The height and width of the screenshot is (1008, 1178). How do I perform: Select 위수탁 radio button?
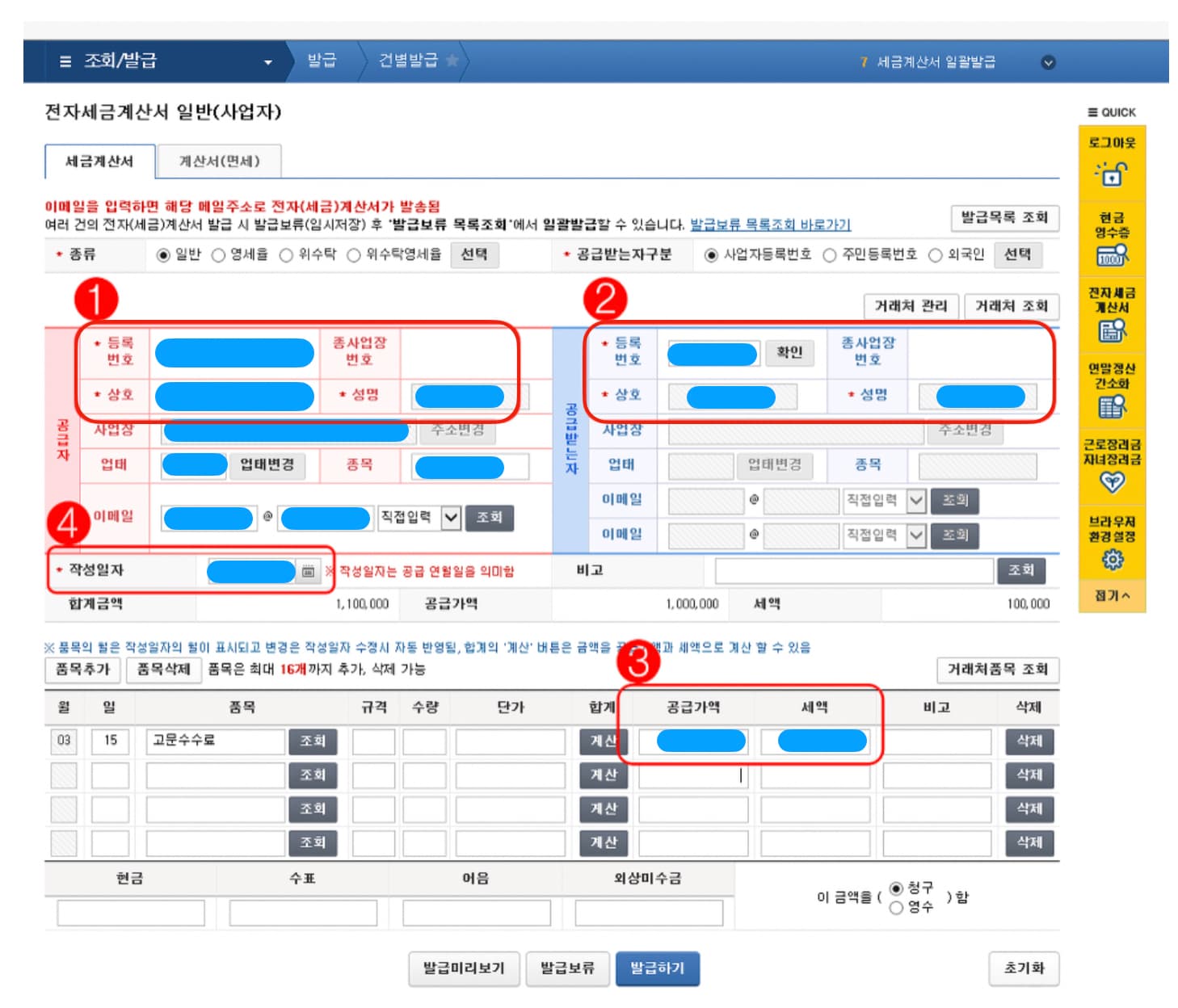point(286,255)
